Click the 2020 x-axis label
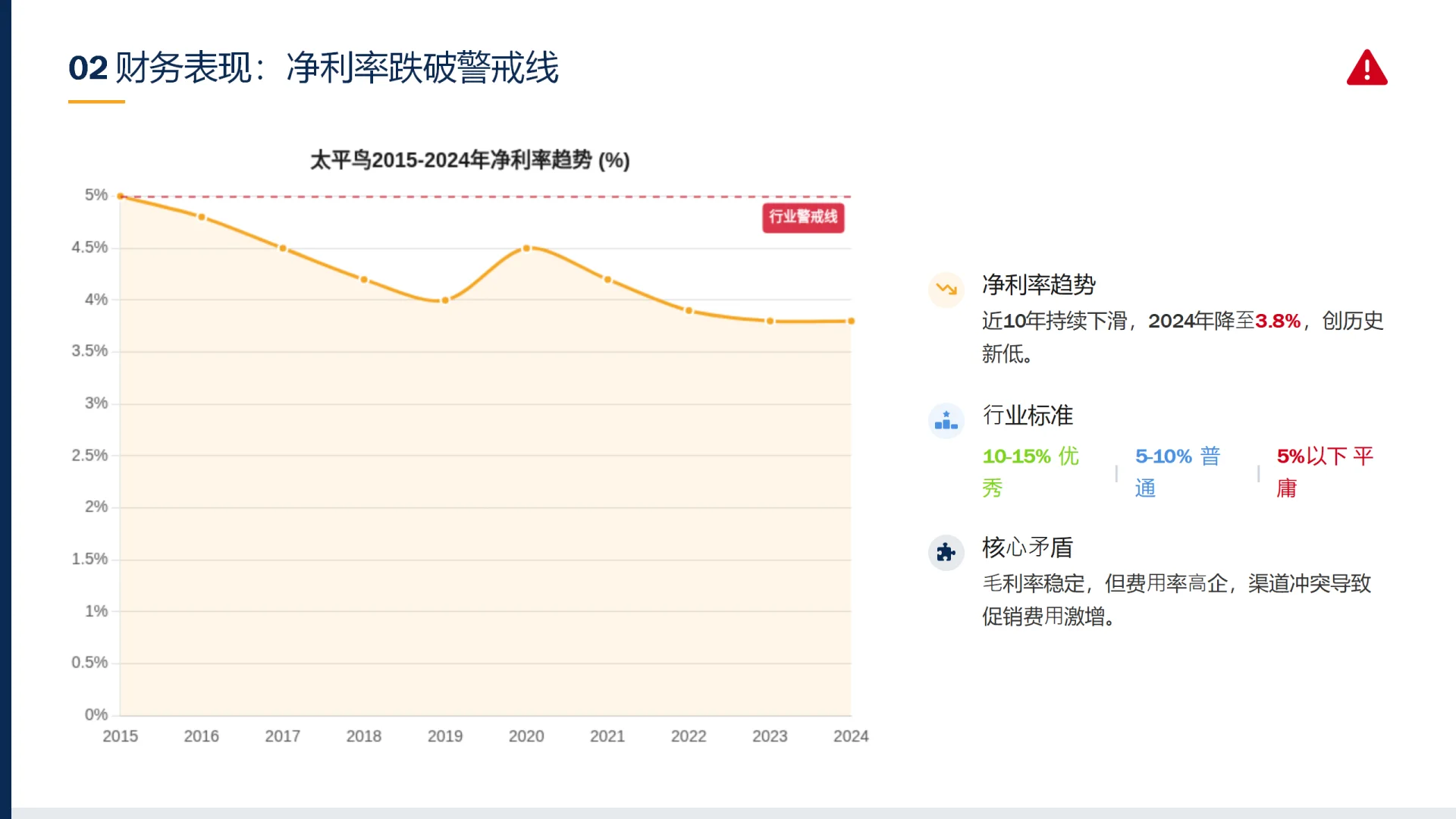 pyautogui.click(x=526, y=736)
